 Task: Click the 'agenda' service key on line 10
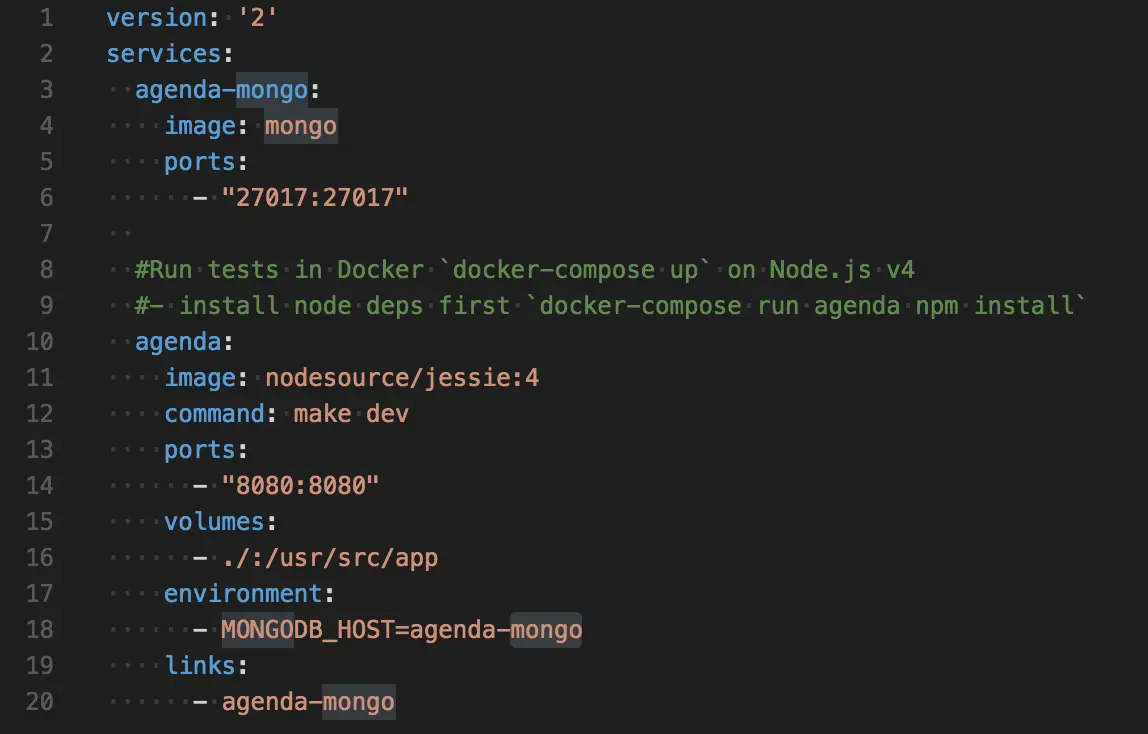point(179,341)
